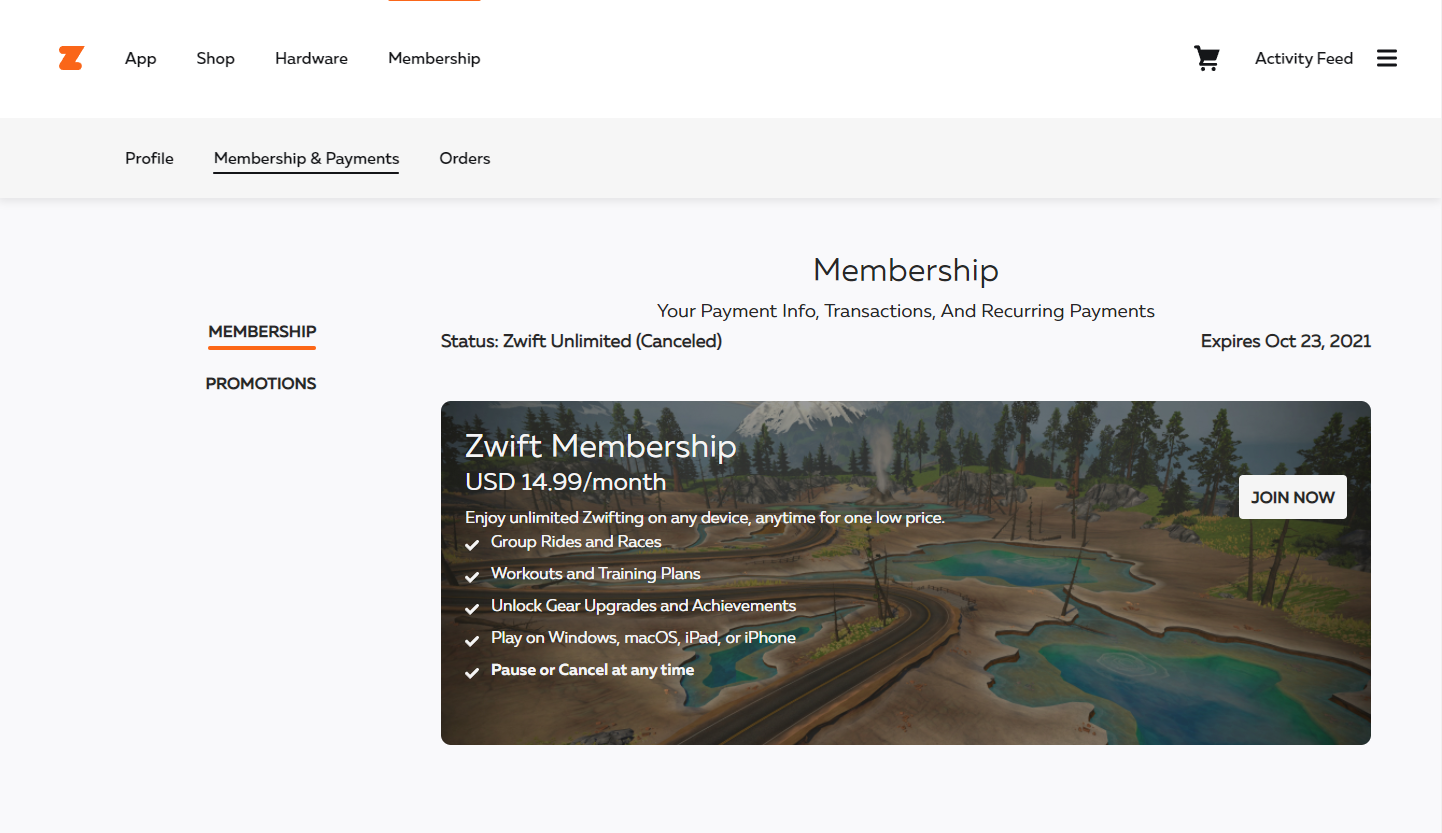Click checkmark beside Play on Windows
This screenshot has height=833, width=1442.
point(472,641)
